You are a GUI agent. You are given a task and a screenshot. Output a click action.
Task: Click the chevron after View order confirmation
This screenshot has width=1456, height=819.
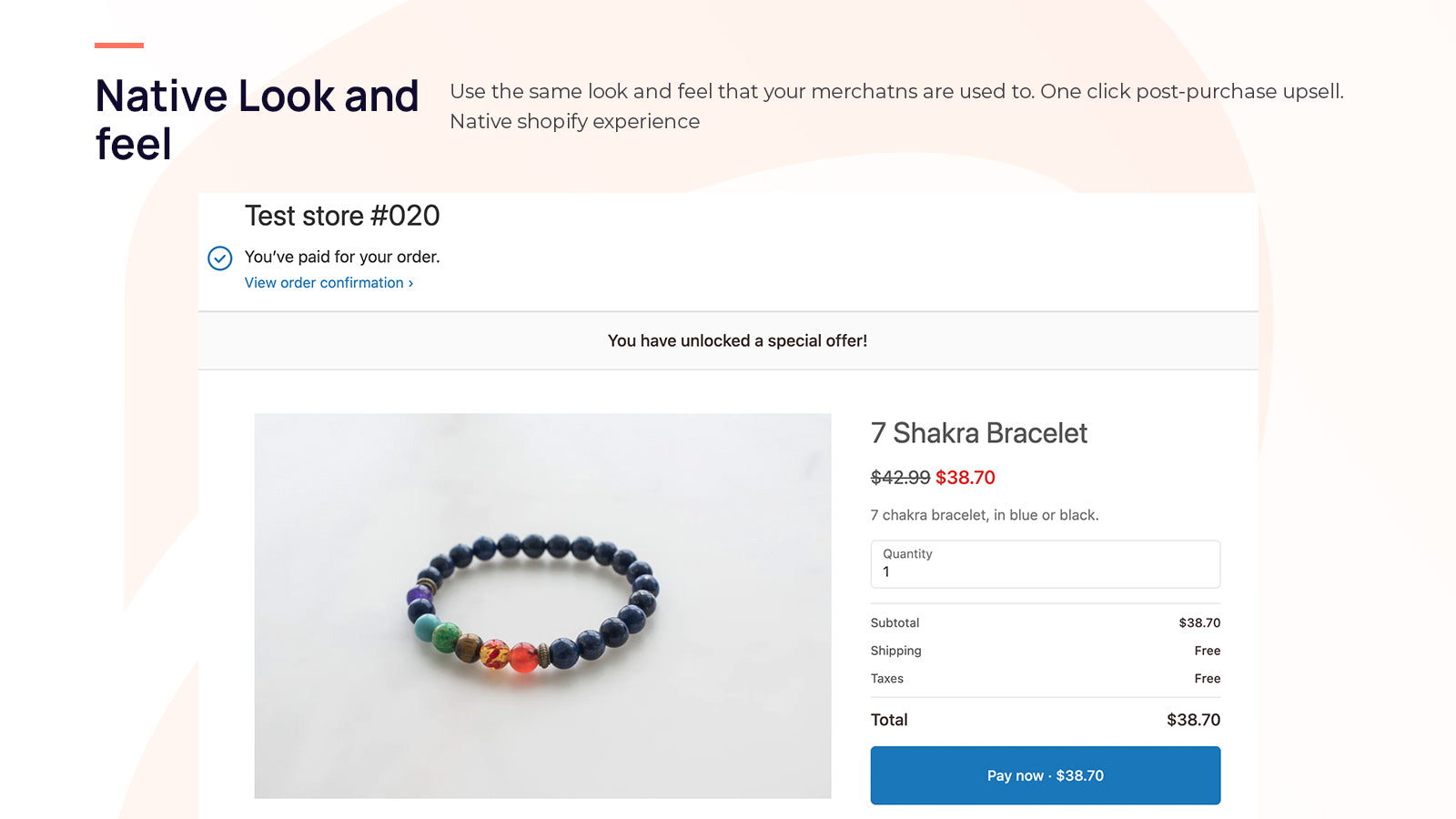[410, 284]
